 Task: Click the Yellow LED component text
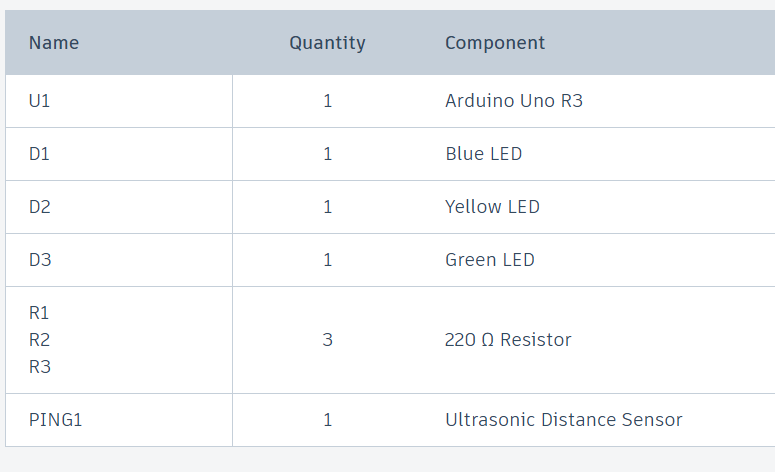tap(492, 207)
